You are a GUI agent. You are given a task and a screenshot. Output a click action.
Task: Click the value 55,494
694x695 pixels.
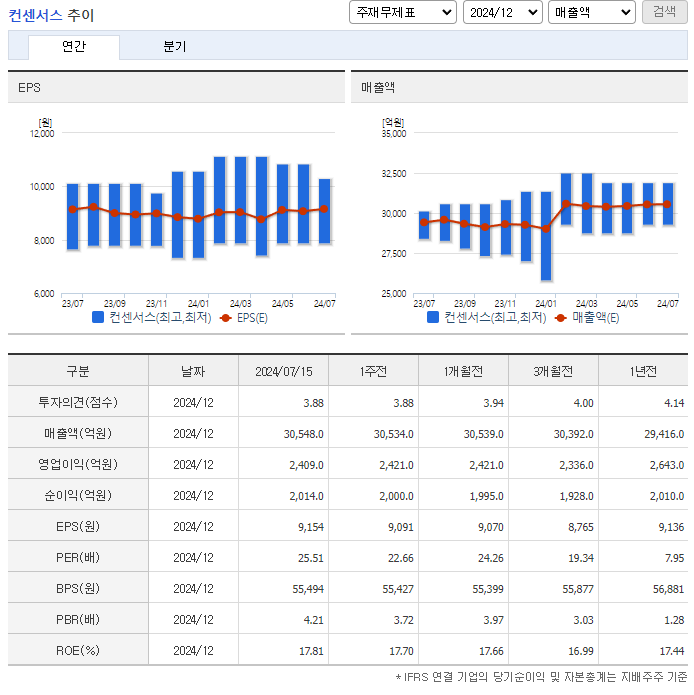coord(308,589)
